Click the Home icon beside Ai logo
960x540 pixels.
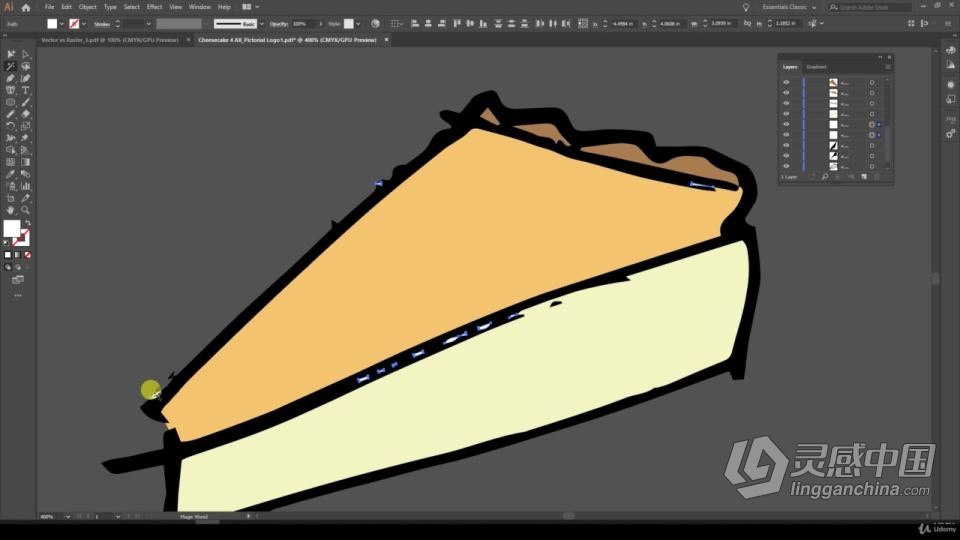pos(26,7)
